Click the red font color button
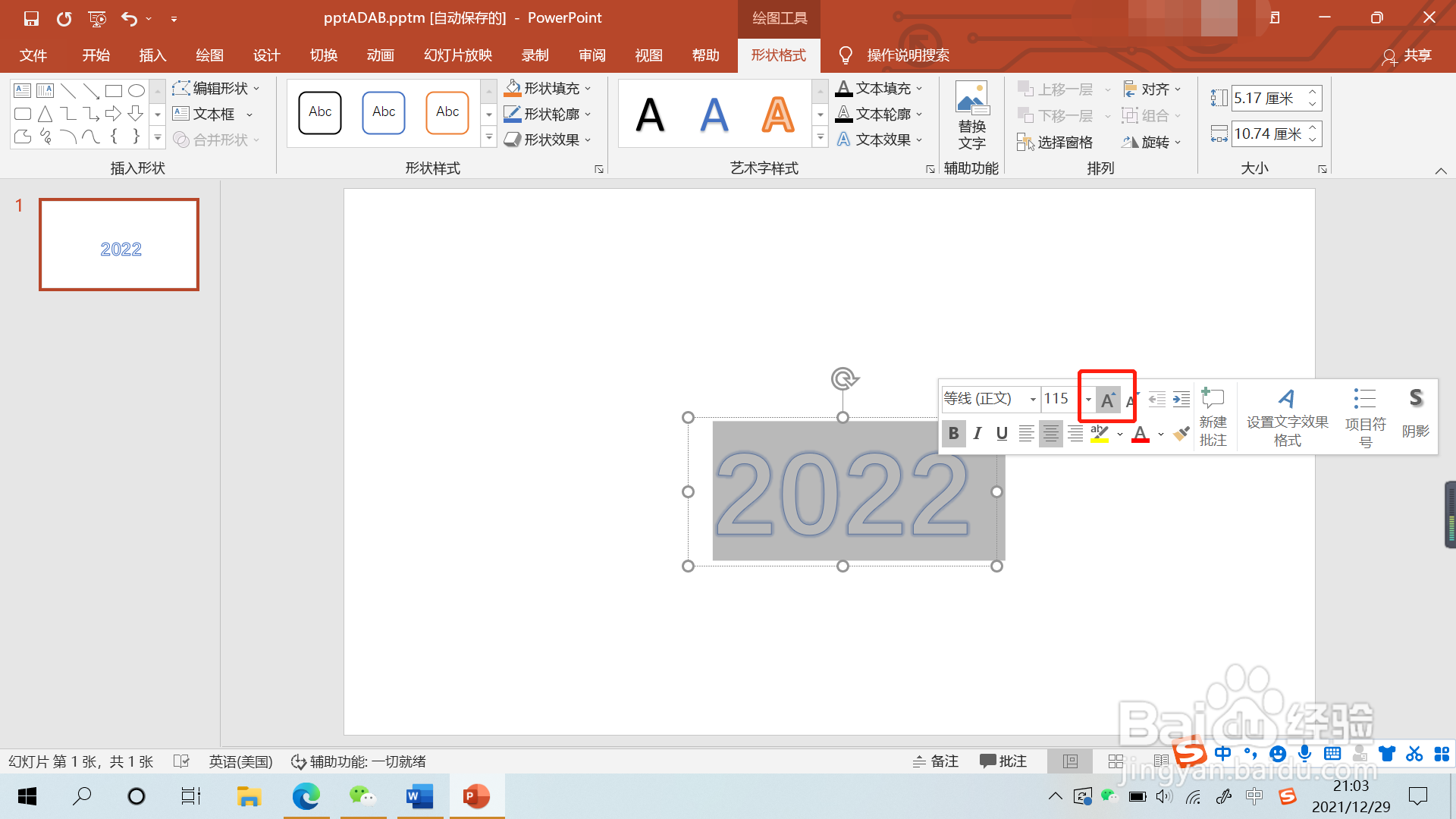This screenshot has height=819, width=1456. (1140, 434)
